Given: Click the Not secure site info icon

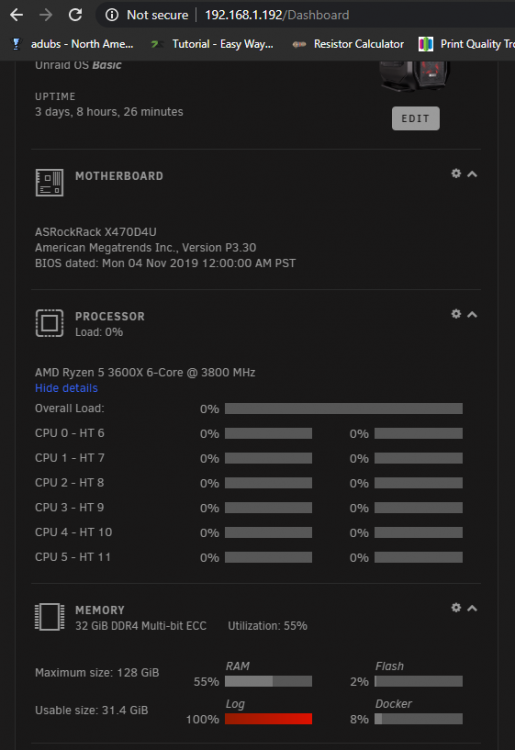Looking at the screenshot, I should [112, 15].
